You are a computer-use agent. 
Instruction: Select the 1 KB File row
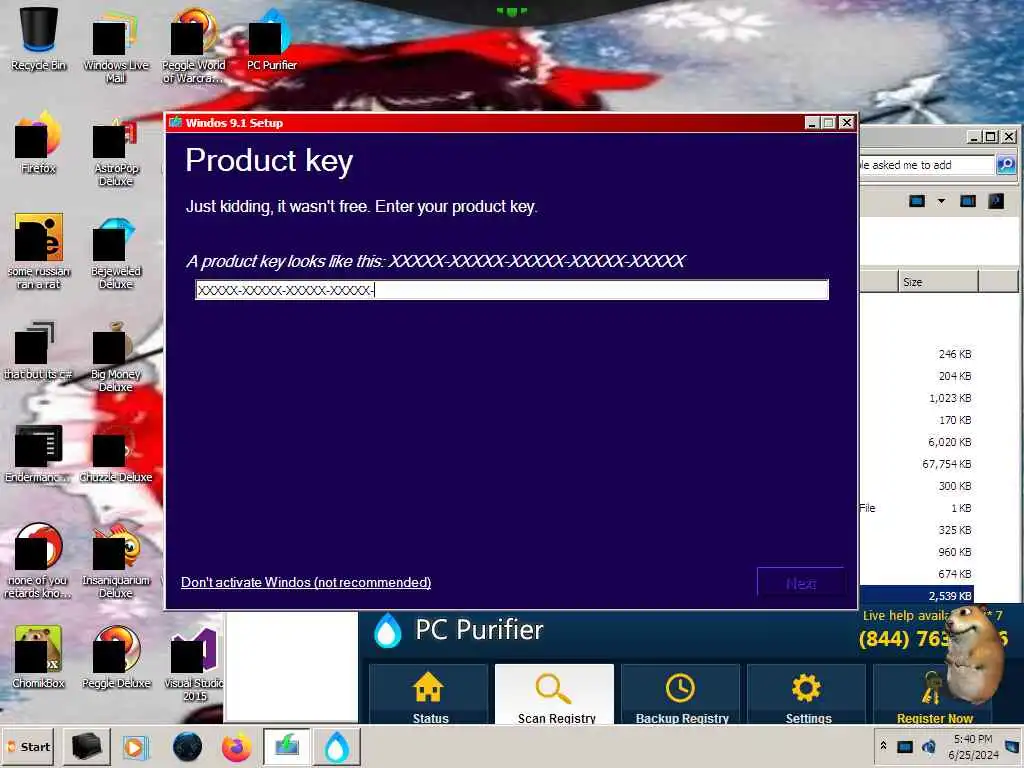tap(917, 508)
